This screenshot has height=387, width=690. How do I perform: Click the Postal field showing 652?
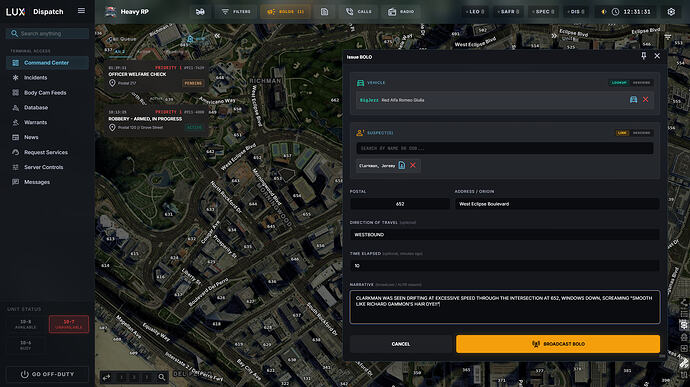[x=400, y=204]
